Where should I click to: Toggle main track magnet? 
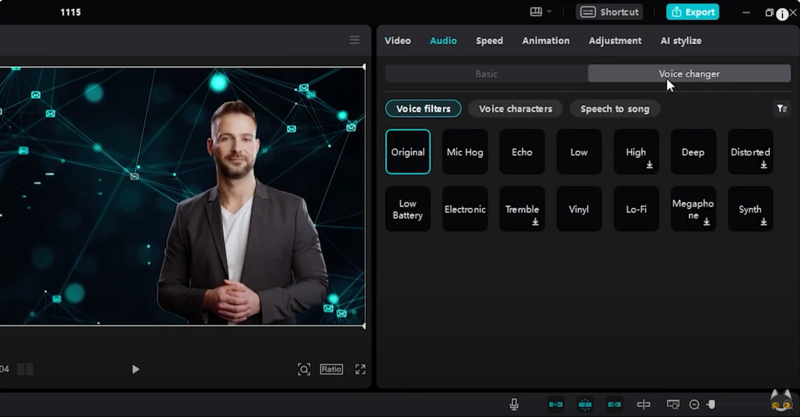(x=556, y=404)
